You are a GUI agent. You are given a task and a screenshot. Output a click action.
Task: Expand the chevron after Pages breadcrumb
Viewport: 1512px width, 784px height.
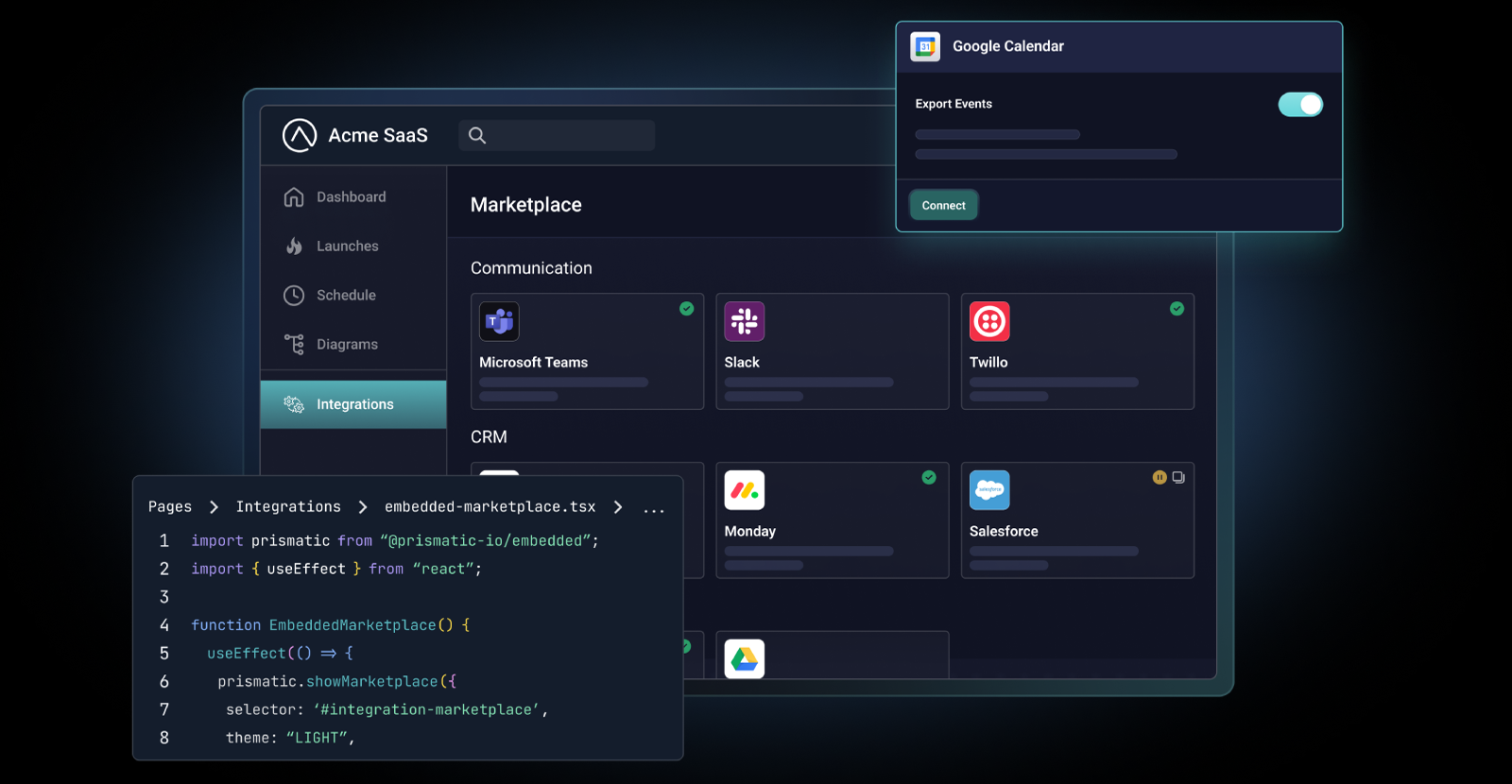[214, 507]
